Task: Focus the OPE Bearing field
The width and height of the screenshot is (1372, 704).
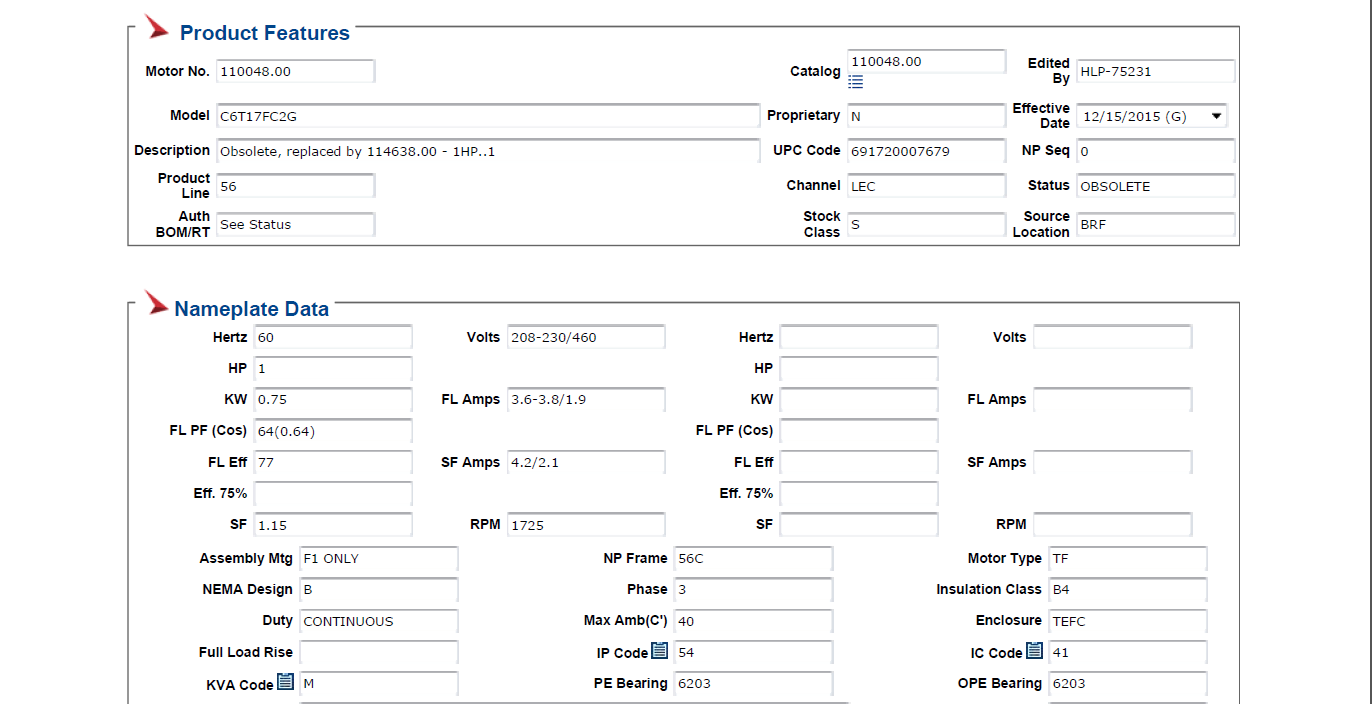Action: point(1128,684)
